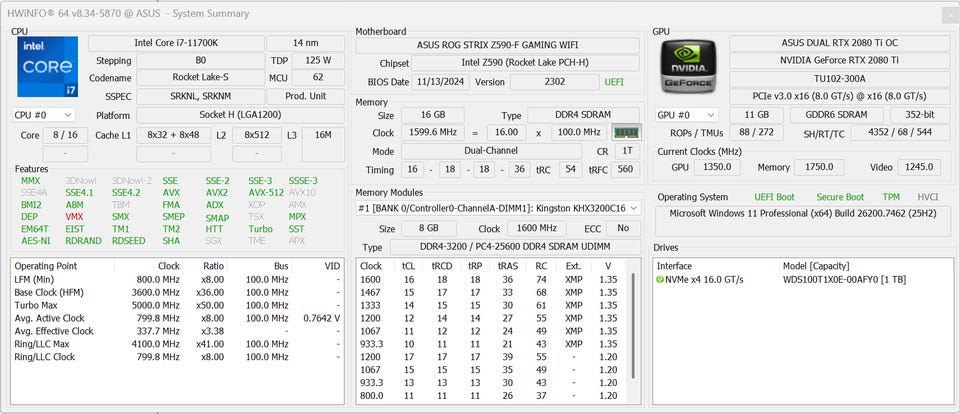Click the TPM indicator under Operating System
960x414 pixels.
(890, 197)
